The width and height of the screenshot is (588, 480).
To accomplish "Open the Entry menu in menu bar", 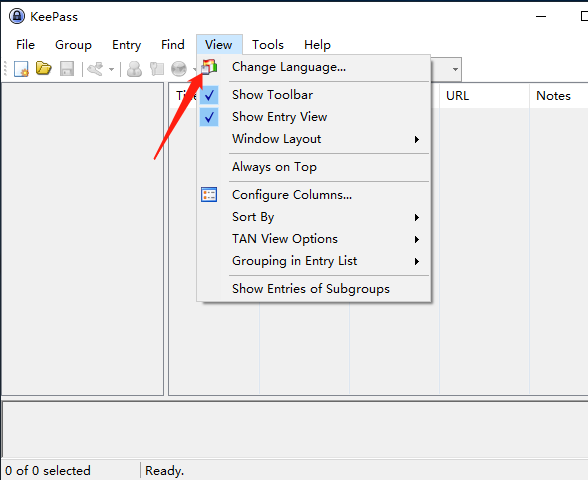I will tap(126, 45).
